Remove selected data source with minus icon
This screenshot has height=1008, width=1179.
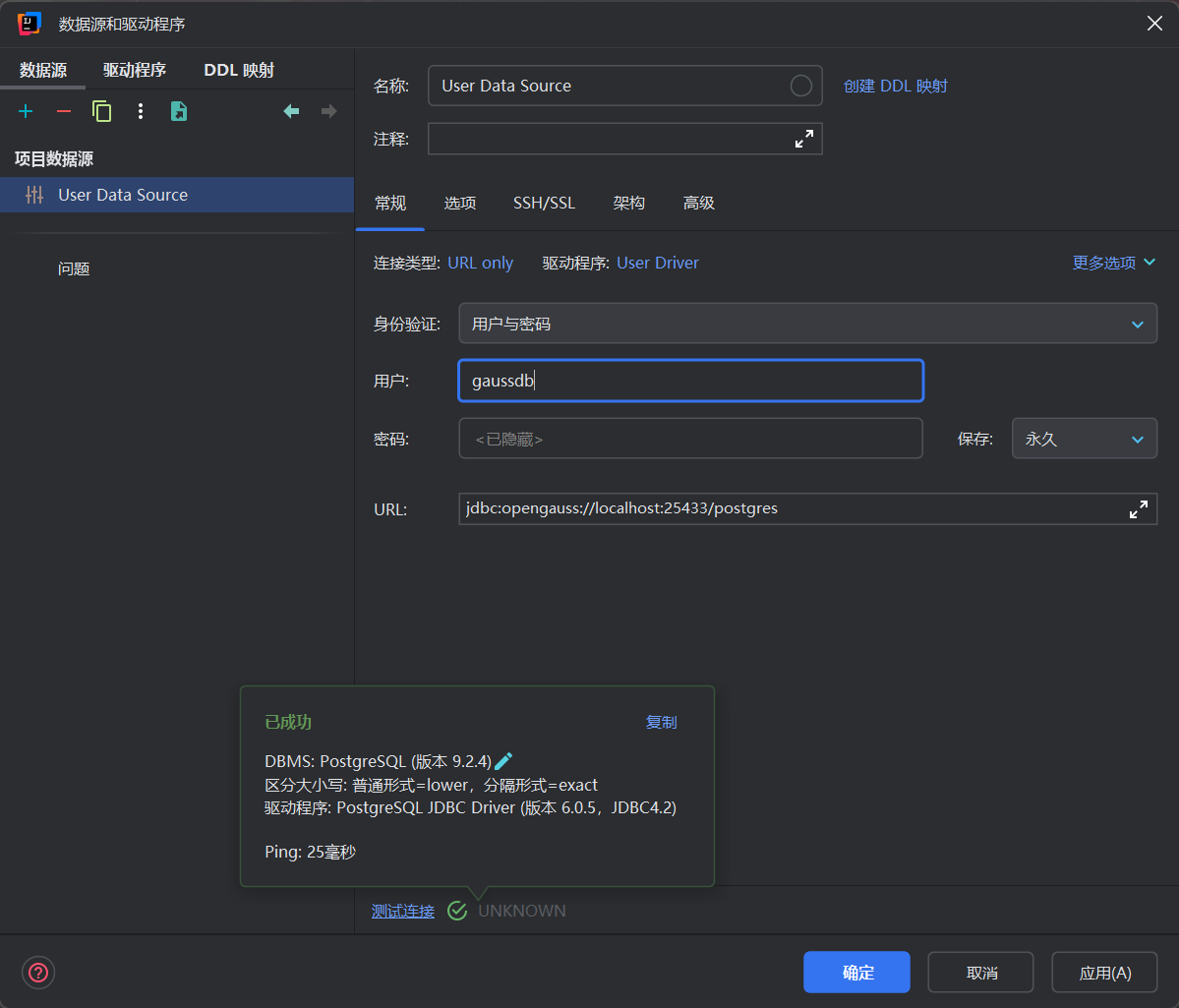click(x=64, y=112)
